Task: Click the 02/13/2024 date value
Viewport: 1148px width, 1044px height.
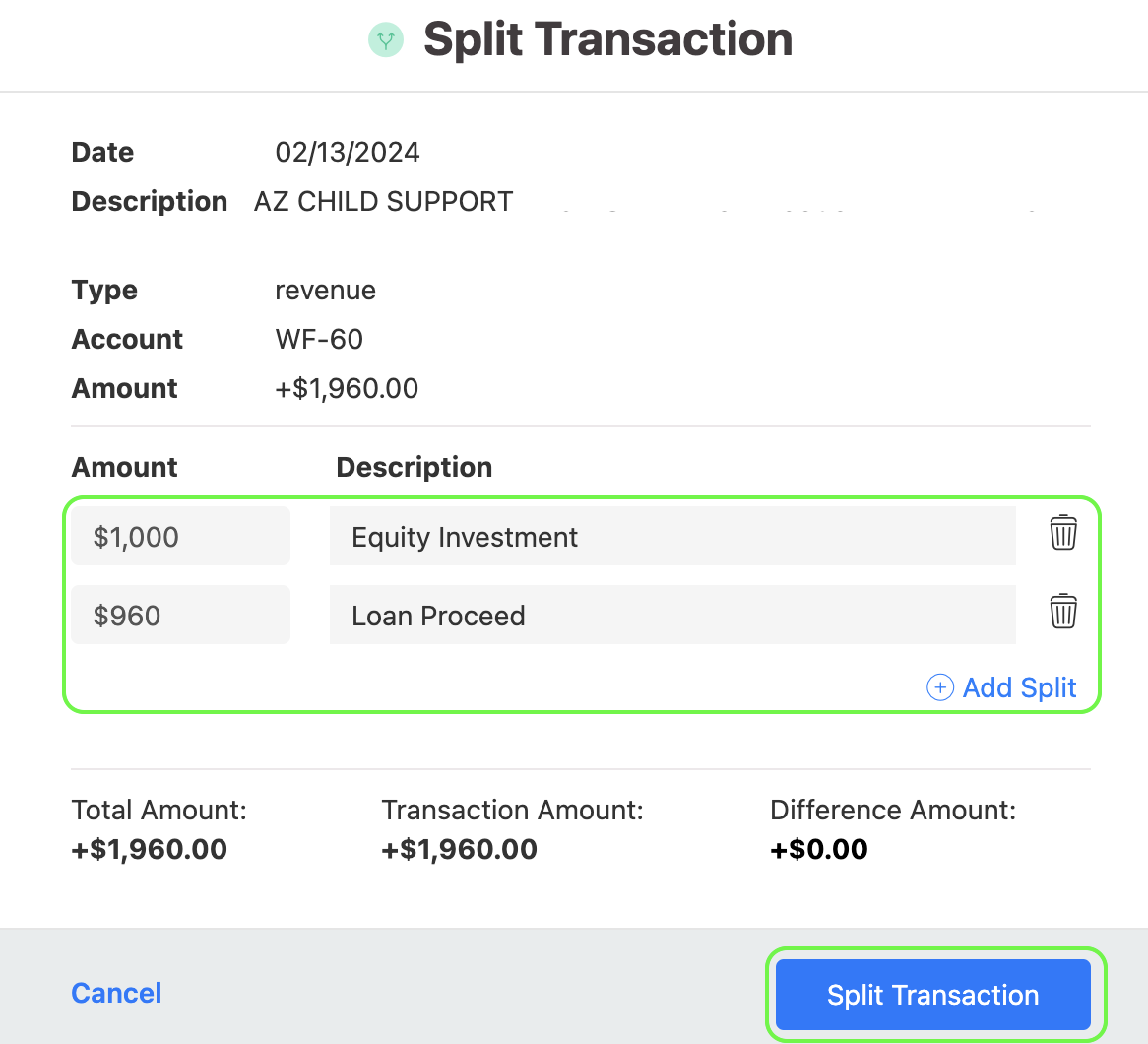Action: pos(348,152)
